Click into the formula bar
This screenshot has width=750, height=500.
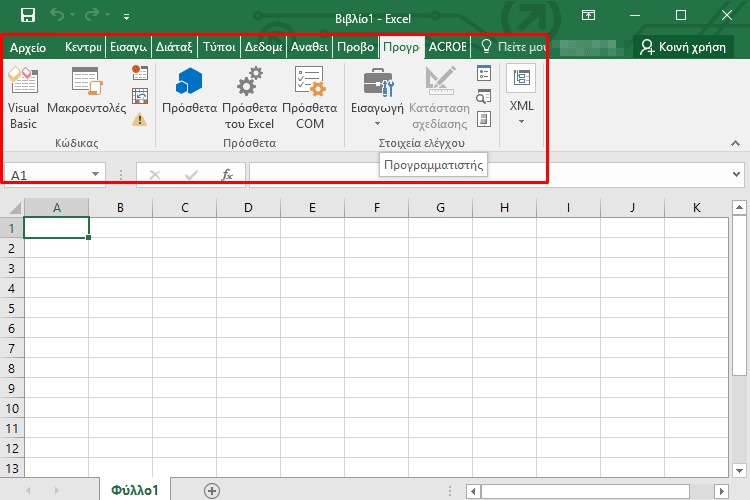[488, 175]
